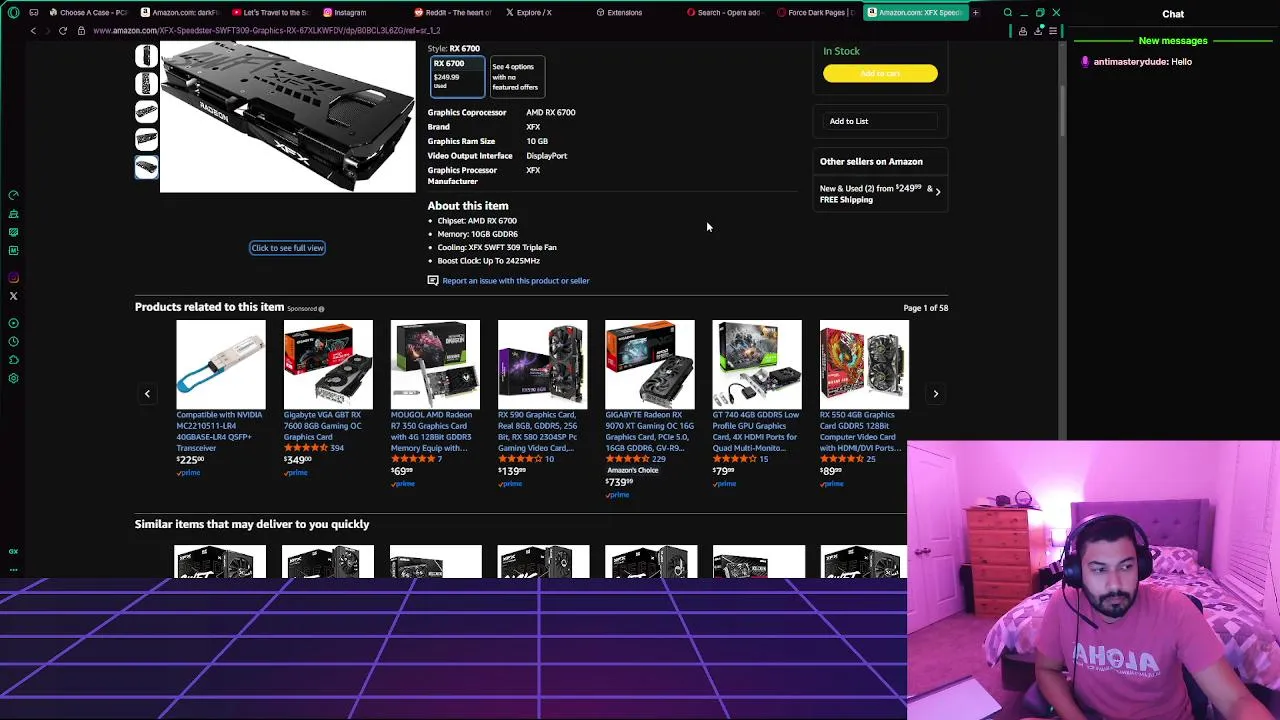This screenshot has width=1280, height=720.
Task: Open sidebar three-dots more options
Action: [13, 569]
